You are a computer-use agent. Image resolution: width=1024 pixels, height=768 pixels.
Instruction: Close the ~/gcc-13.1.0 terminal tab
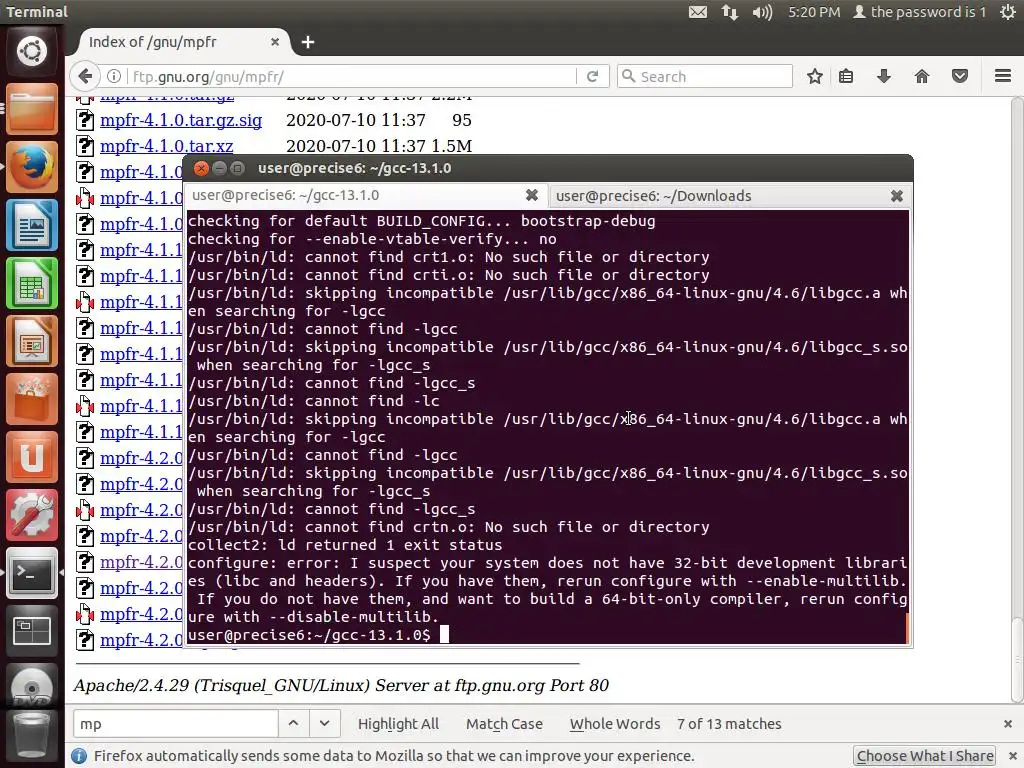point(532,195)
